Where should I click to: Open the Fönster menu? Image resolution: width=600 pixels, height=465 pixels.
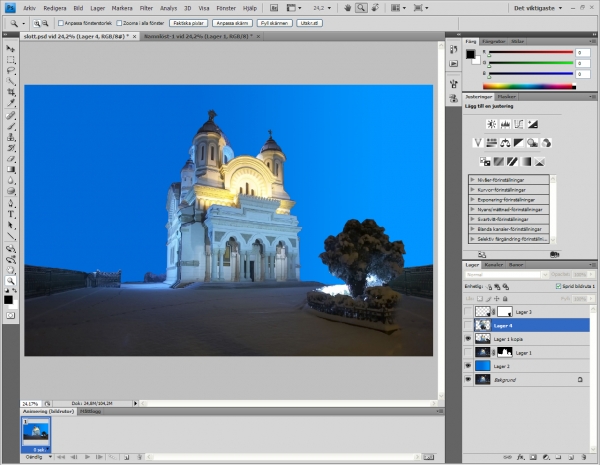pos(226,8)
